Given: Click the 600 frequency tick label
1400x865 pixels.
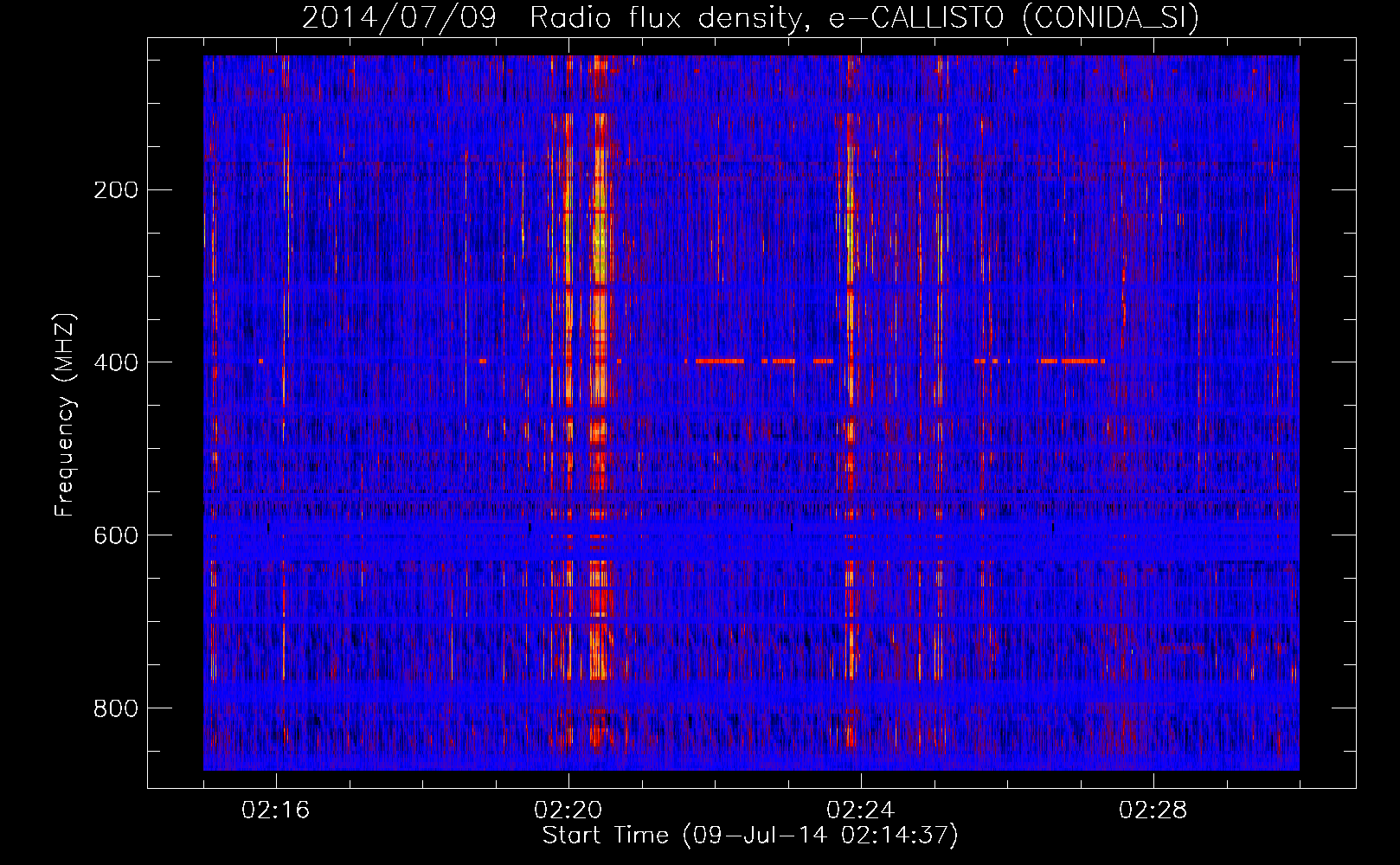Looking at the screenshot, I should click(x=116, y=535).
